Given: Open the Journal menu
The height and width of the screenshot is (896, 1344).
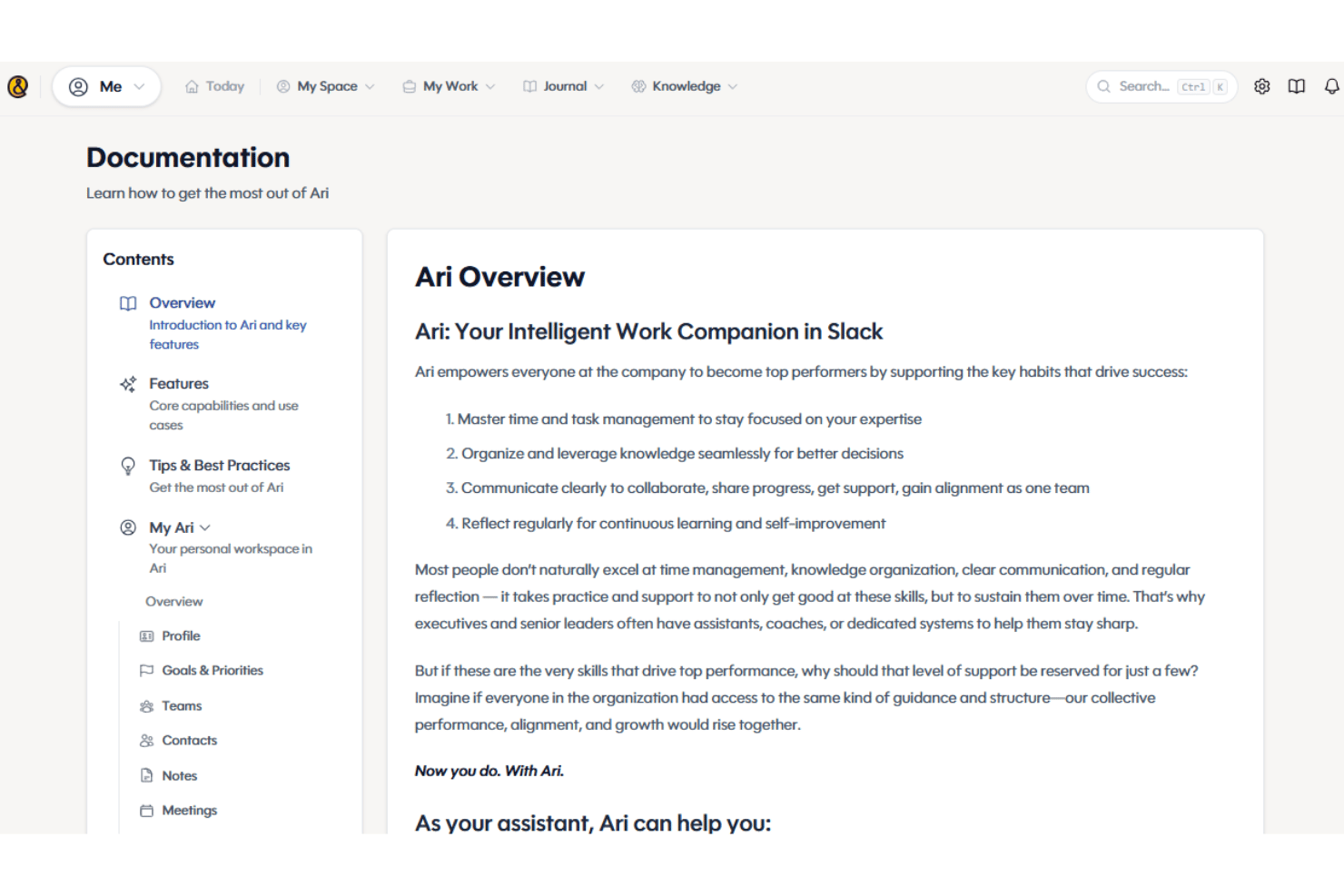Looking at the screenshot, I should pyautogui.click(x=563, y=86).
